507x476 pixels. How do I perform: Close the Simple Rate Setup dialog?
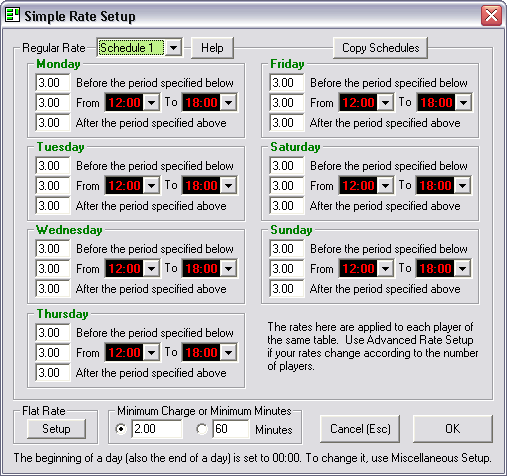pyautogui.click(x=491, y=15)
